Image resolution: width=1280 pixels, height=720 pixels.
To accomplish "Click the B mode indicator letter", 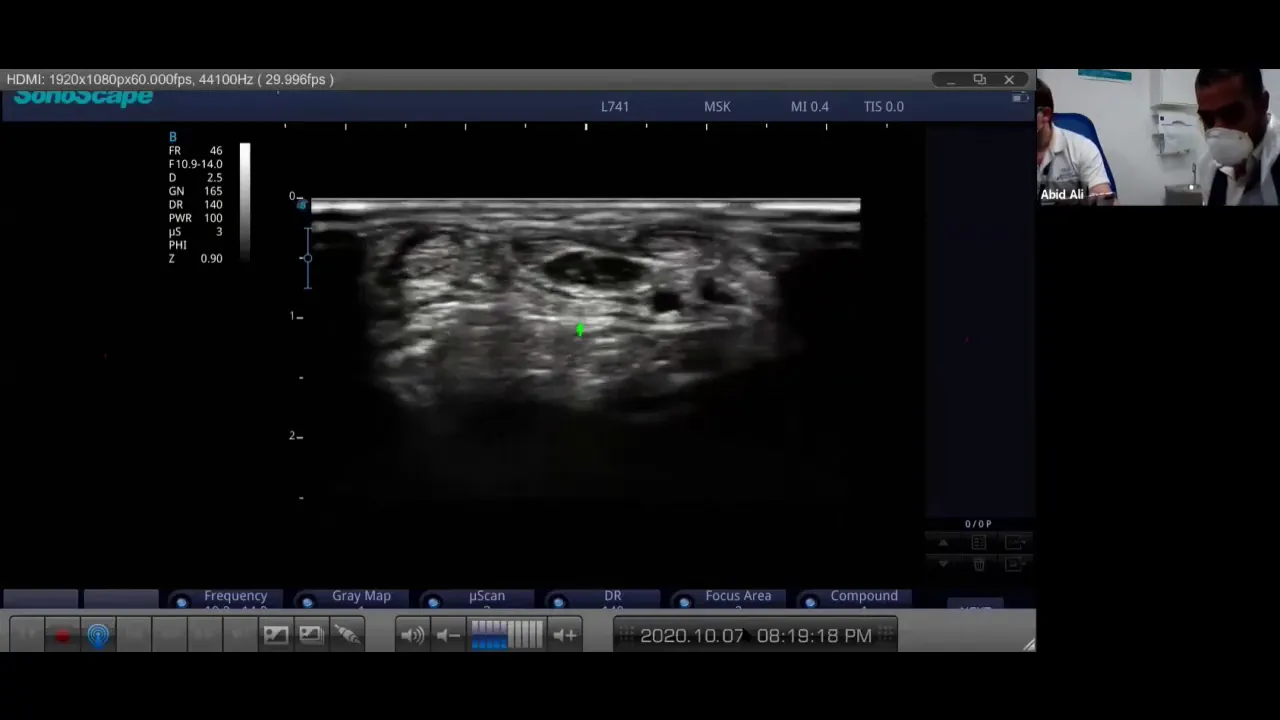I will tap(173, 137).
